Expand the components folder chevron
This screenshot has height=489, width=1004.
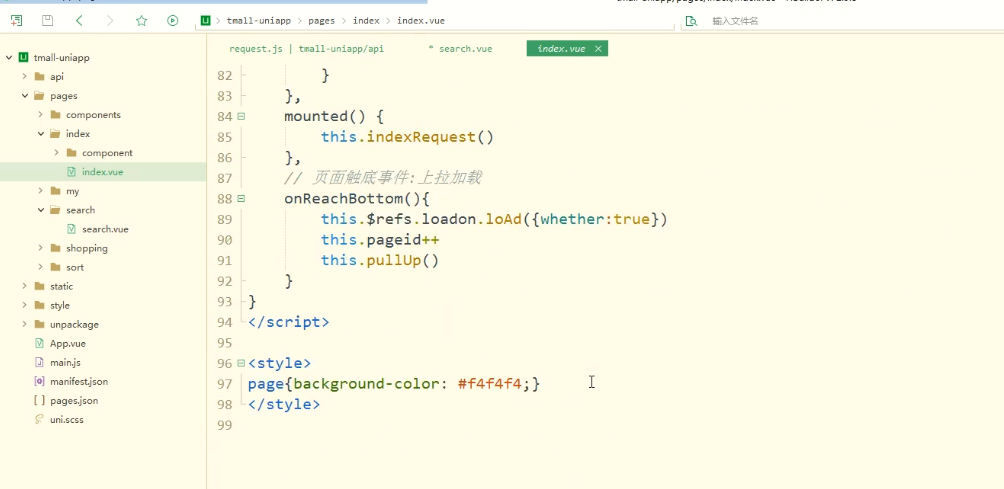point(40,115)
